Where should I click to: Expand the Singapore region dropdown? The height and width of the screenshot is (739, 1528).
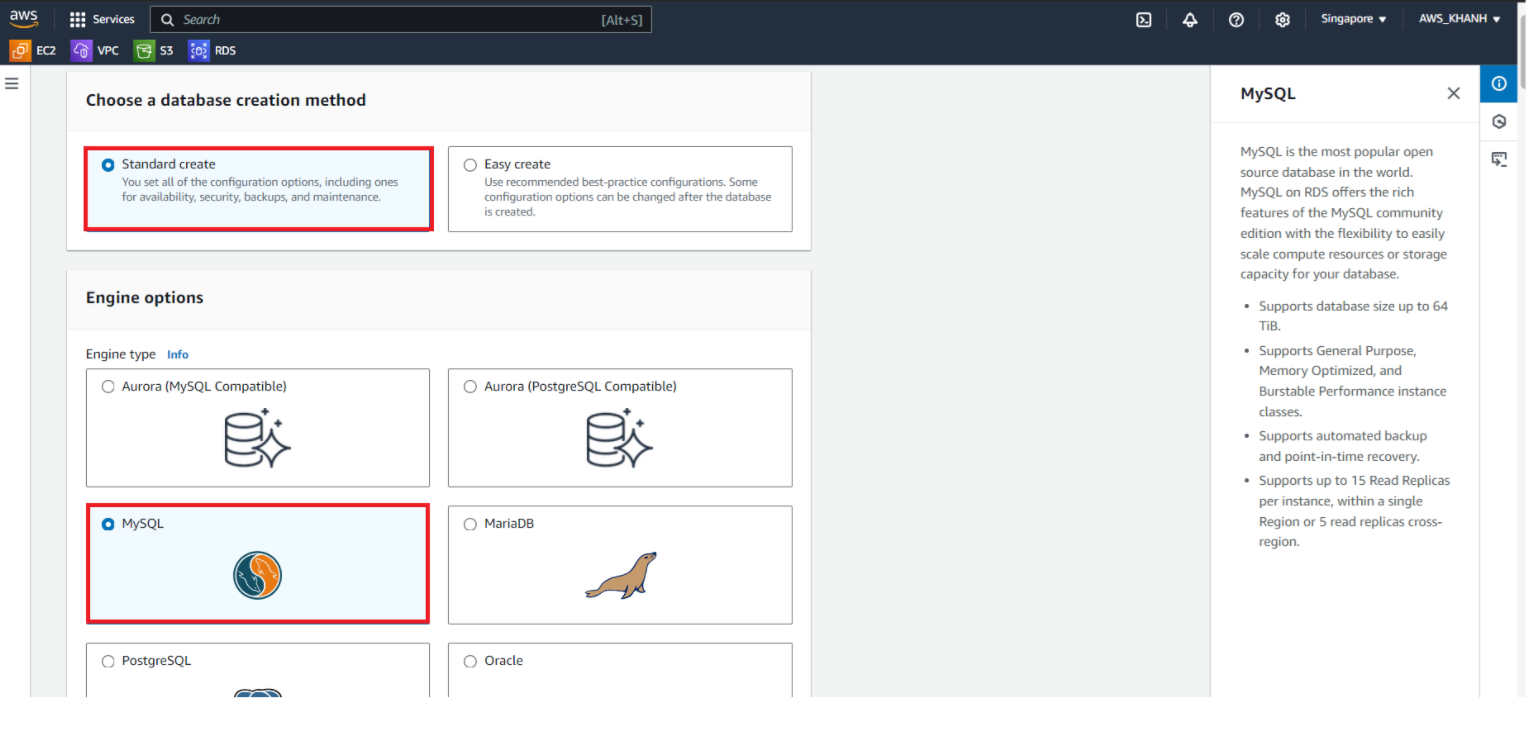pos(1353,19)
